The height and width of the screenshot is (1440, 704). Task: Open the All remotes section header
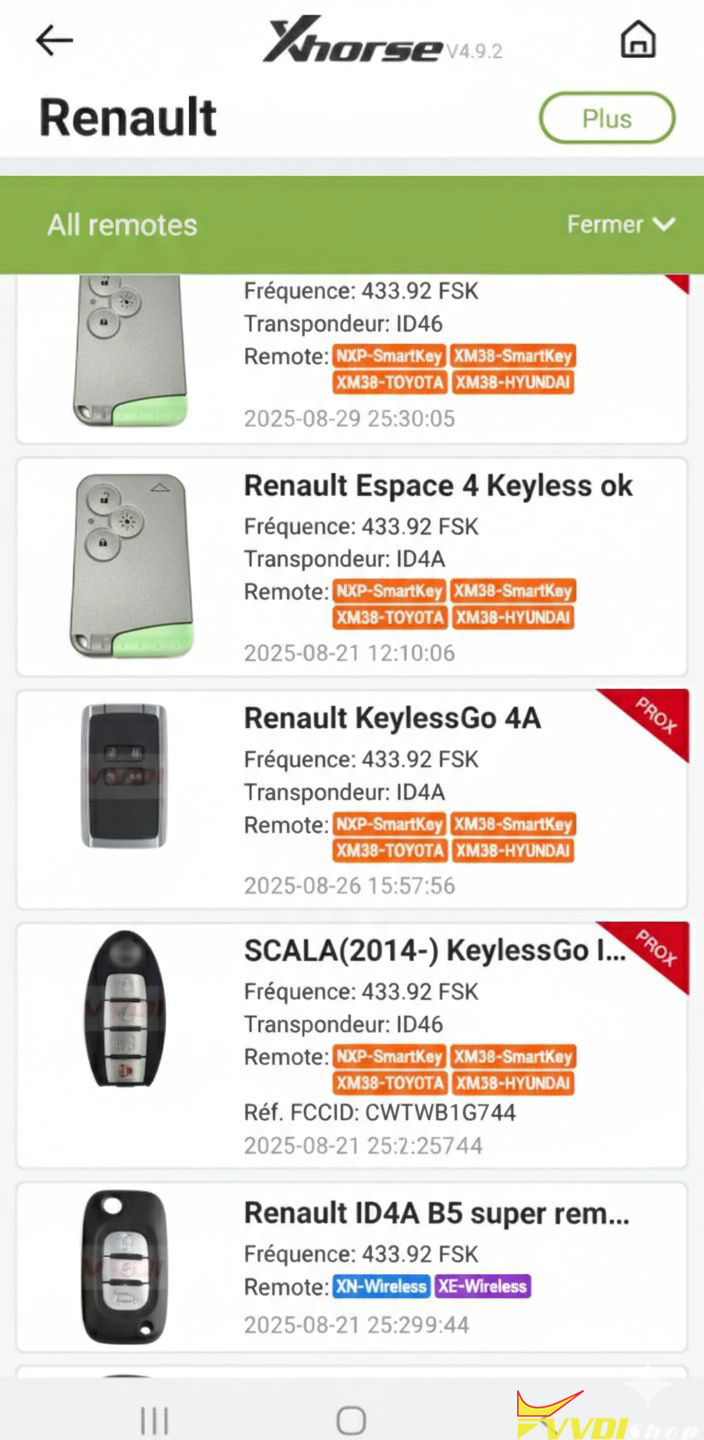coord(122,225)
